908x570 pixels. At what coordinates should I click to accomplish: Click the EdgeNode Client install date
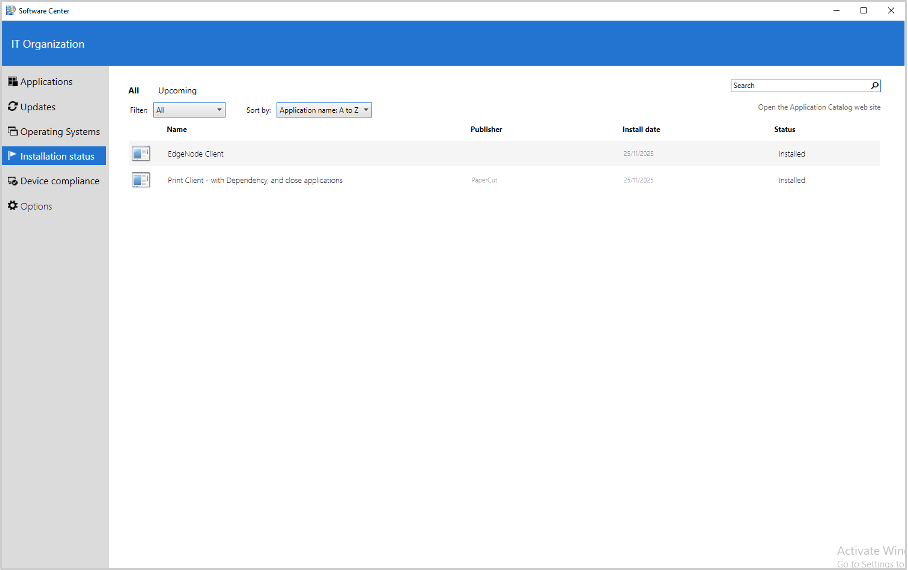coord(638,154)
